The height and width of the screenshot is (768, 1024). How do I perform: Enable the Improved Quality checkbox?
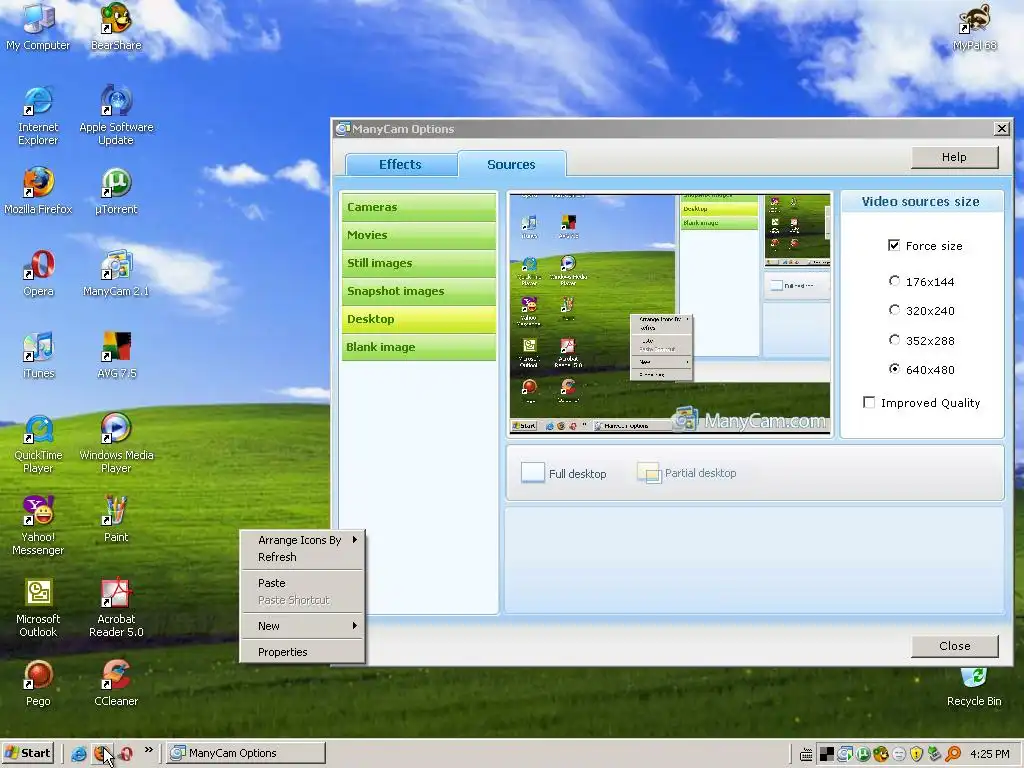click(869, 402)
